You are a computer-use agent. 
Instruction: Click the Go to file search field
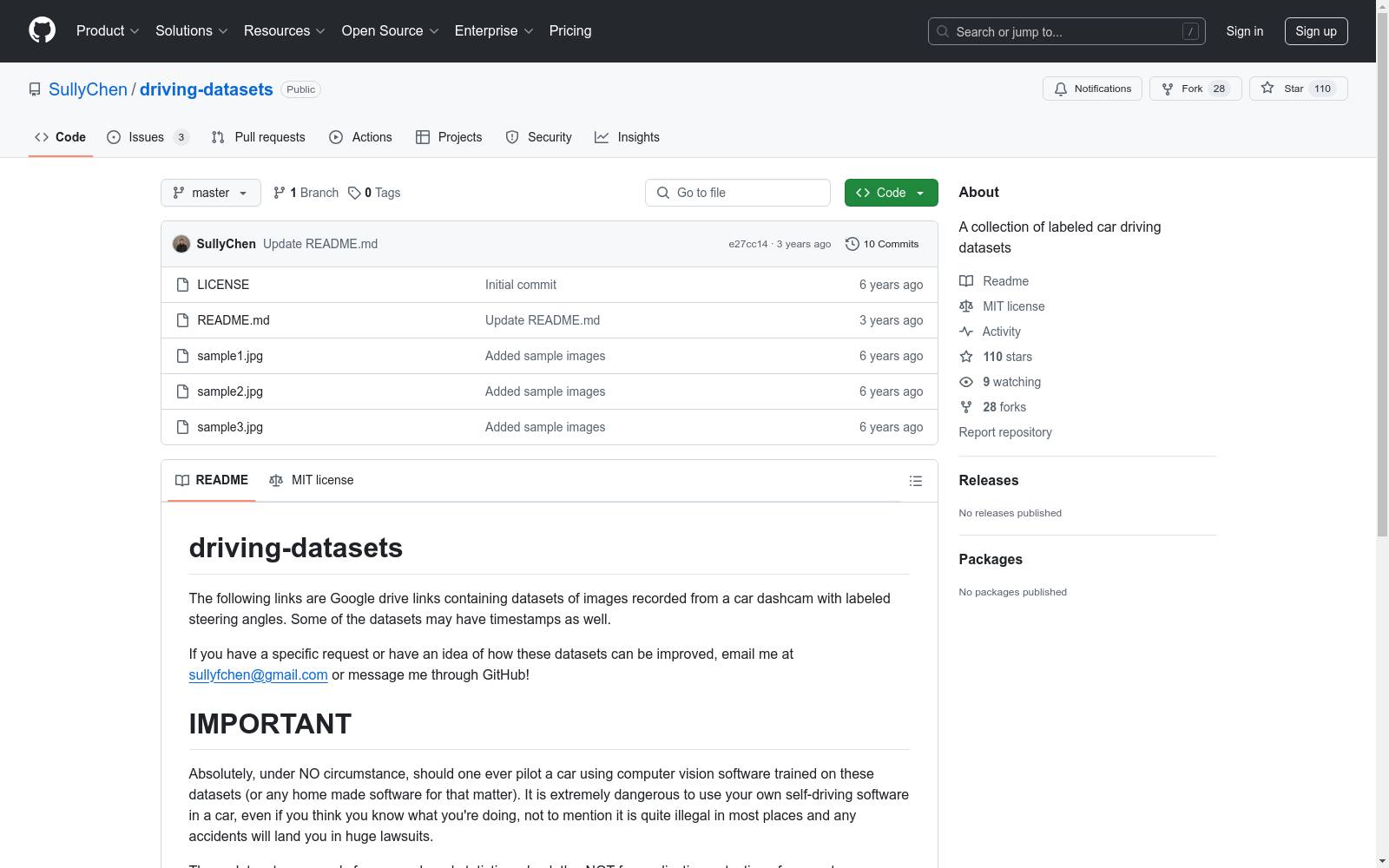[738, 193]
